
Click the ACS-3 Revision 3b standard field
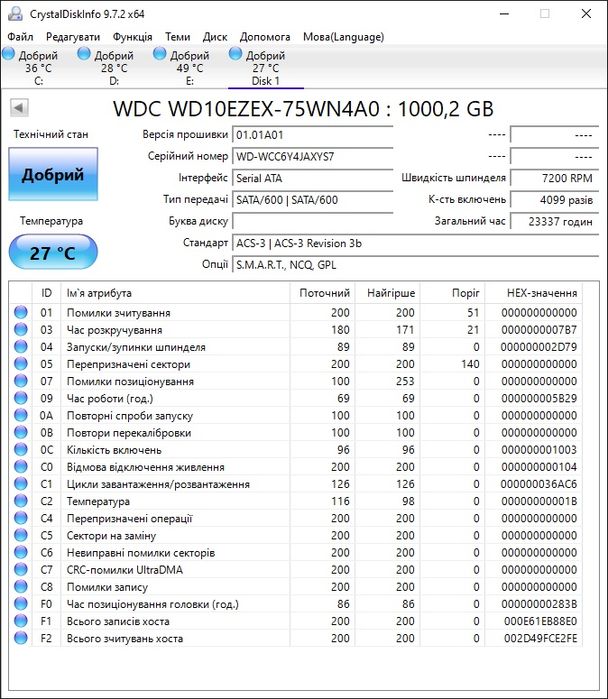(415, 243)
